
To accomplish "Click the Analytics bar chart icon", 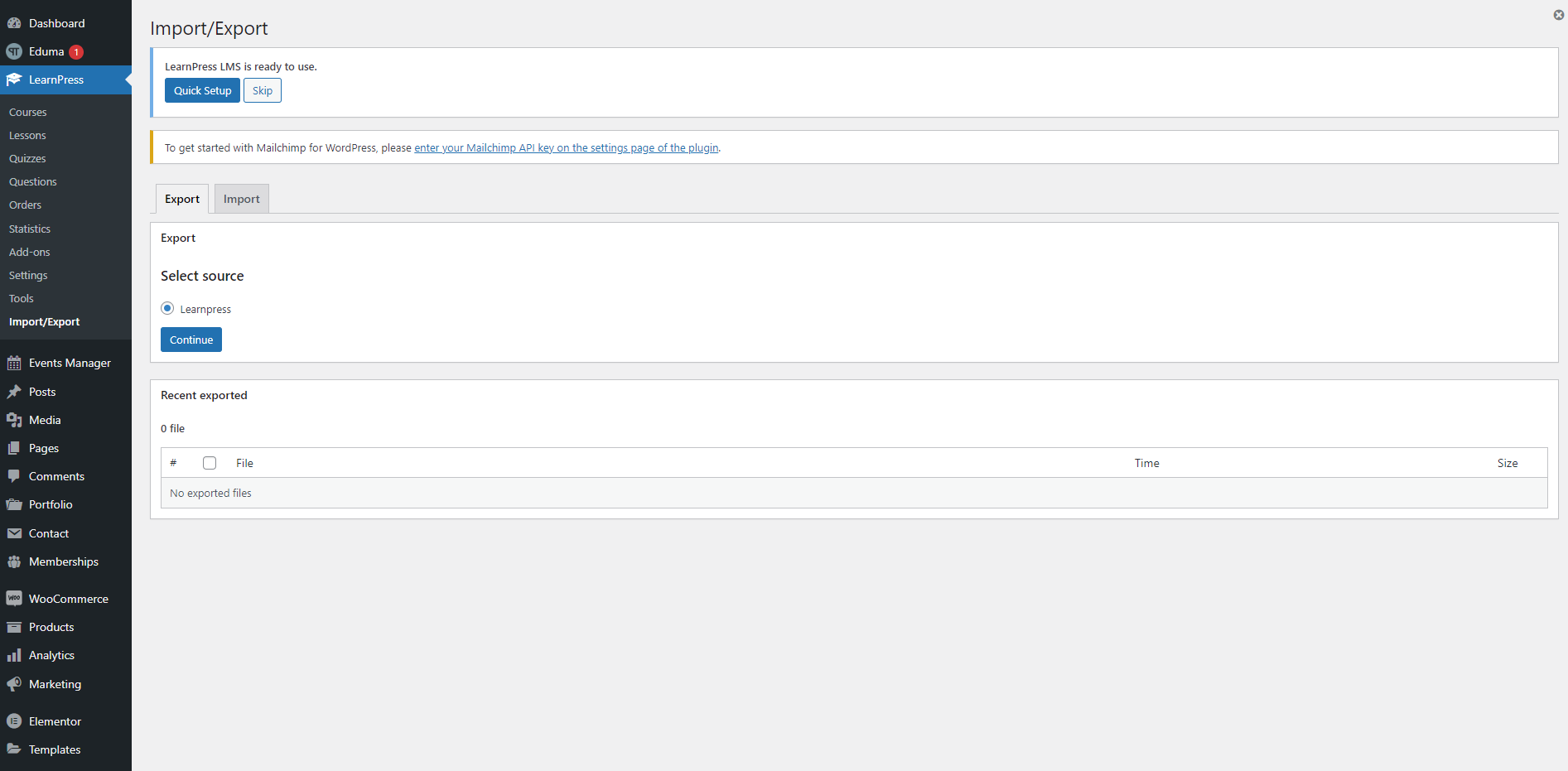I will point(14,655).
